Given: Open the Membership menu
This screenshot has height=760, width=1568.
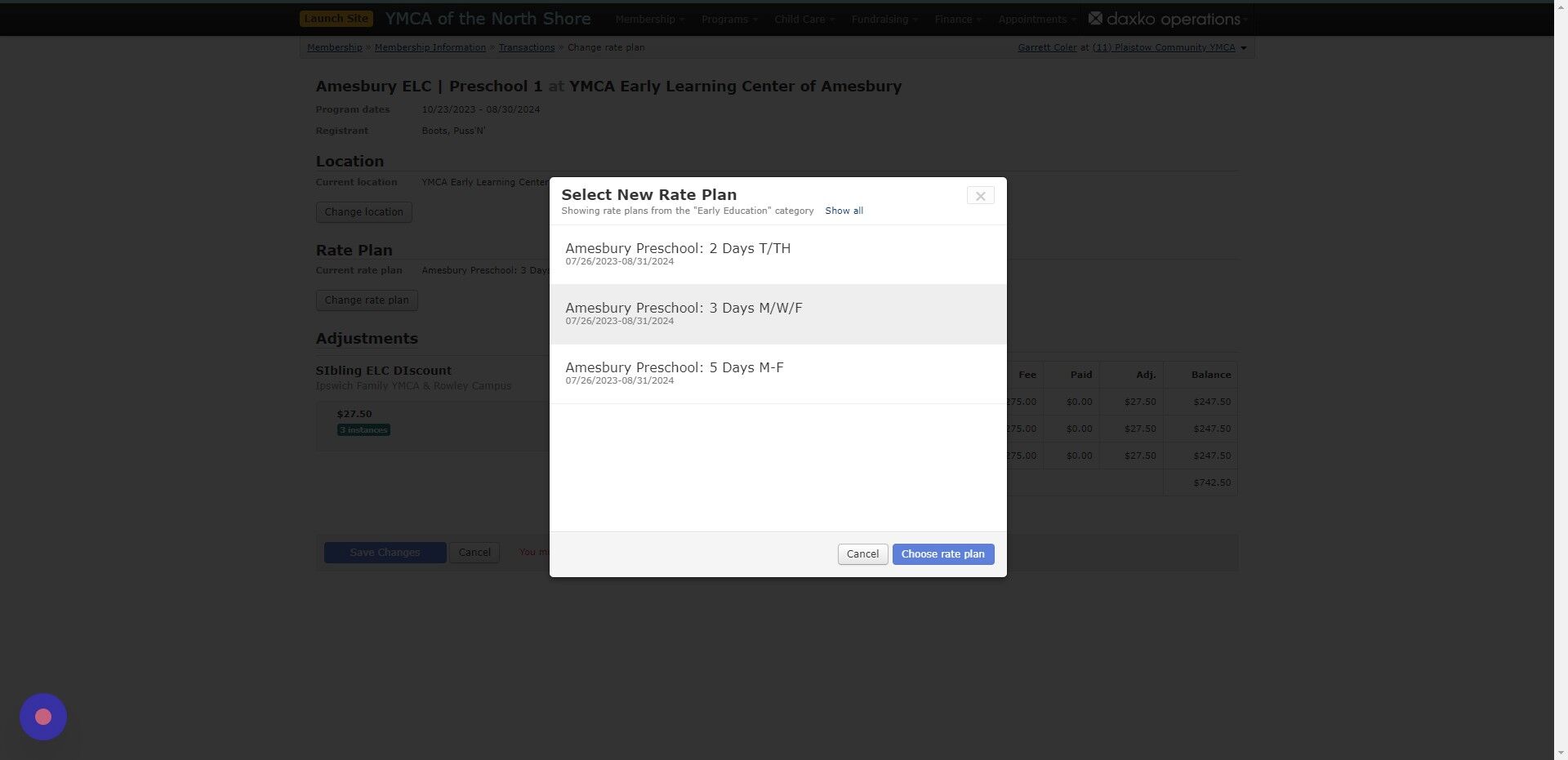Looking at the screenshot, I should 648,19.
